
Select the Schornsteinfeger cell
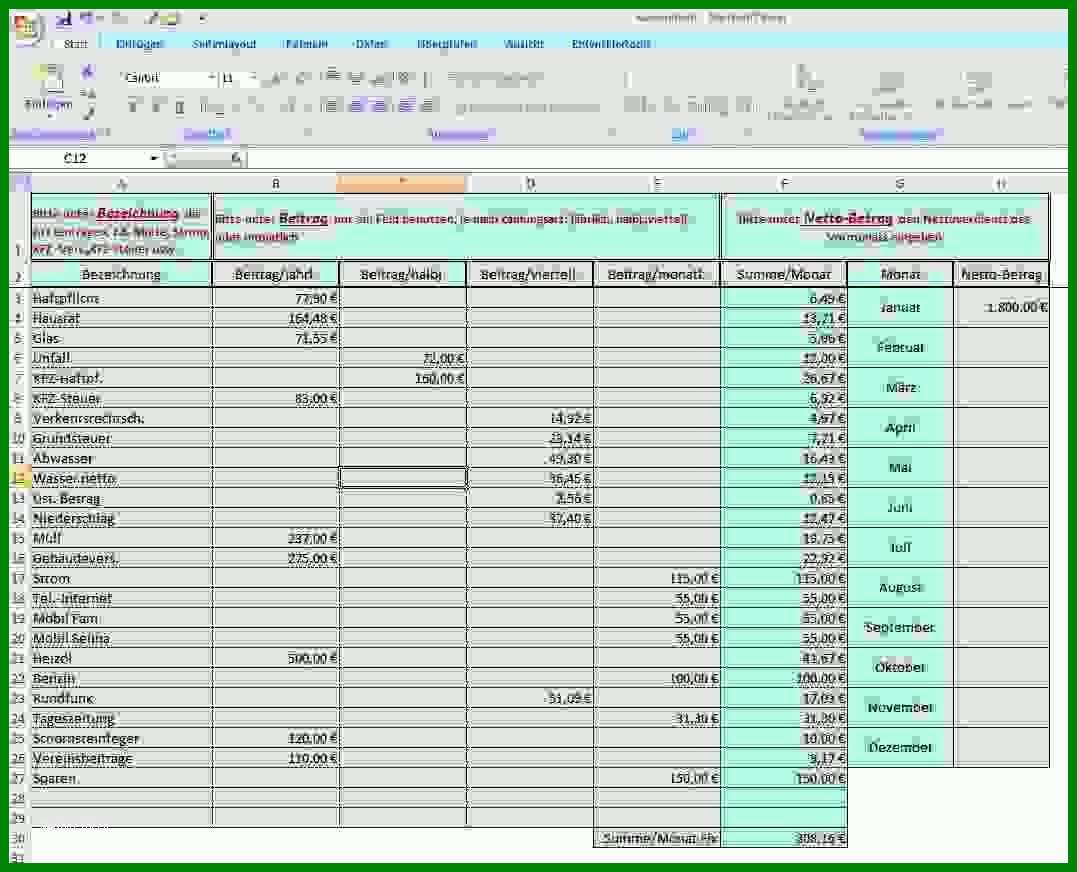[121, 739]
